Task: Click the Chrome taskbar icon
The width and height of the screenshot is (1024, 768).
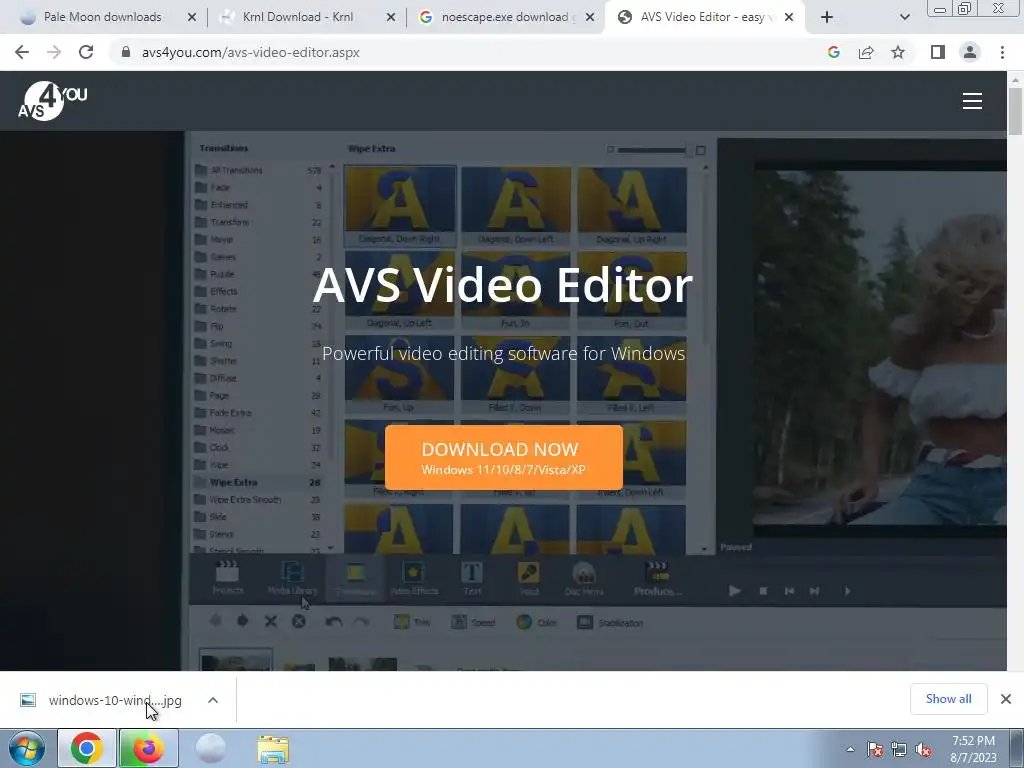Action: point(87,748)
